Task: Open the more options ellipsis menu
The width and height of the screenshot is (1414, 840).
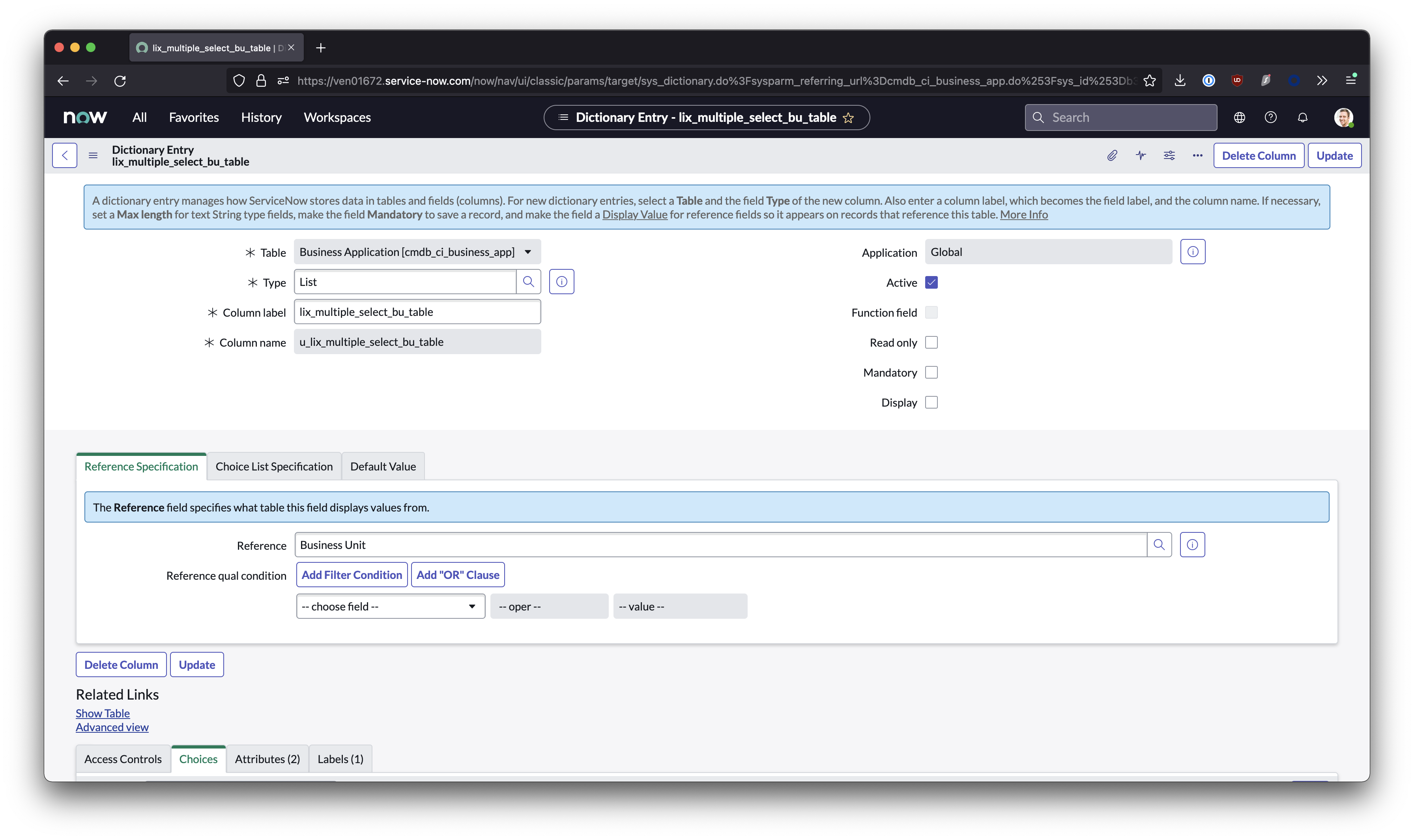Action: coord(1197,156)
